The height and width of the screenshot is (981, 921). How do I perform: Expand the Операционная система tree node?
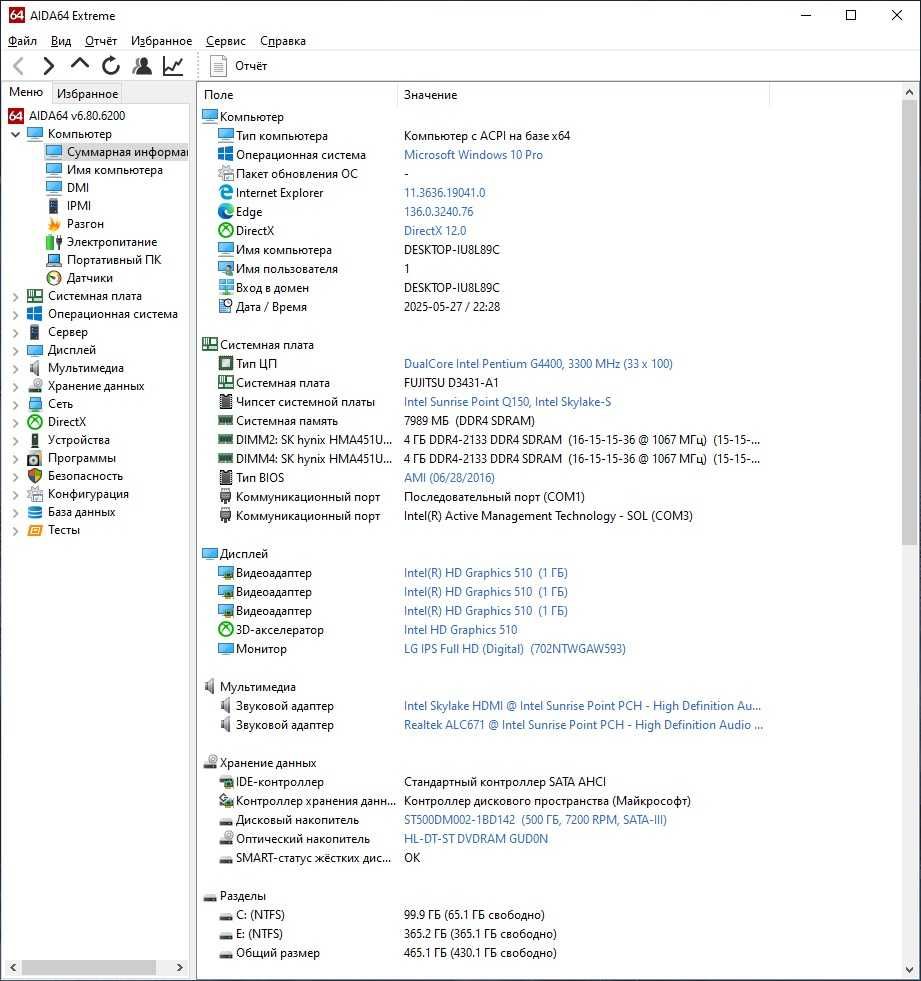tap(16, 314)
